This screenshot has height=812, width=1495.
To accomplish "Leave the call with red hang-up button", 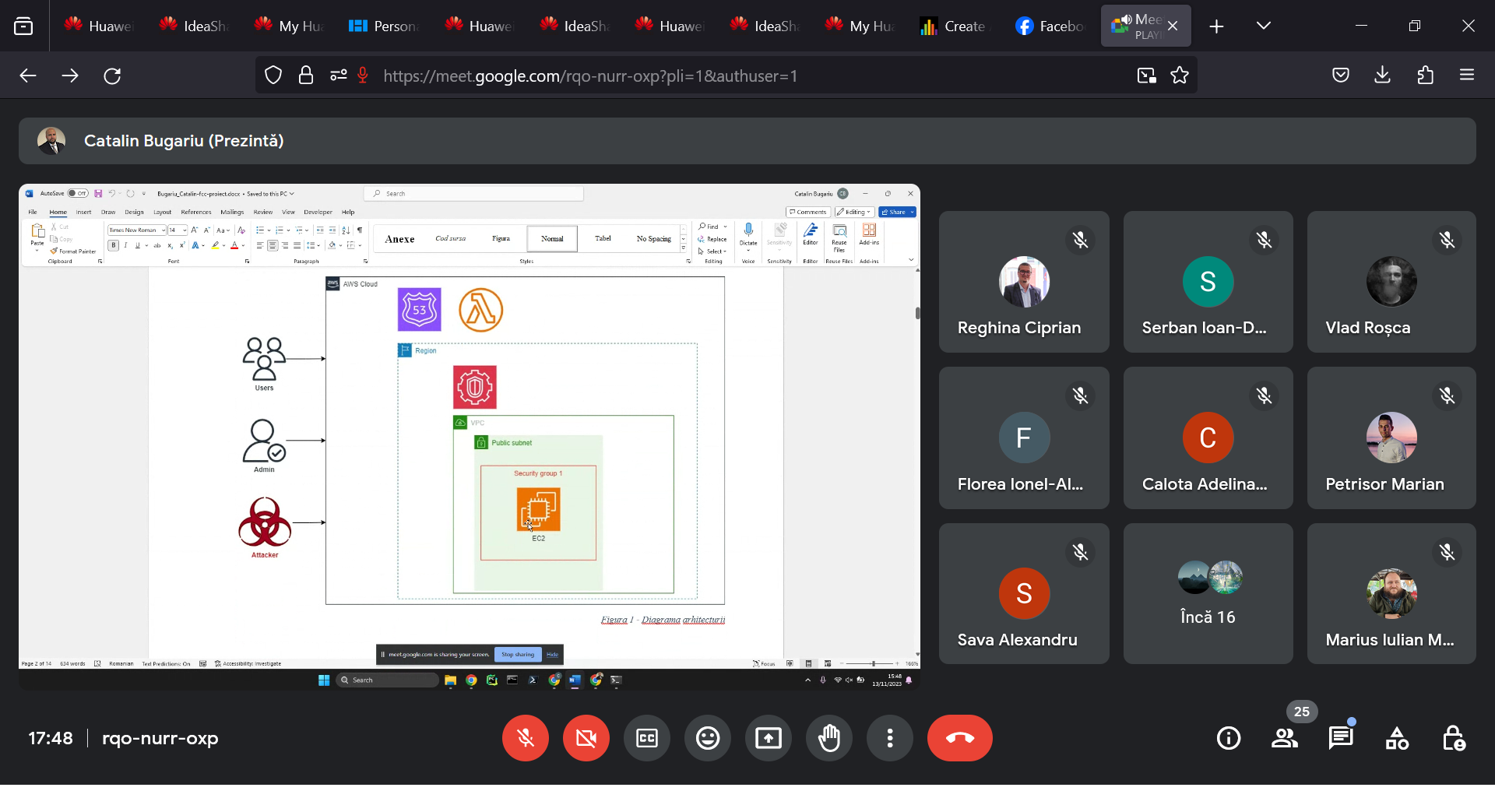I will [x=959, y=738].
